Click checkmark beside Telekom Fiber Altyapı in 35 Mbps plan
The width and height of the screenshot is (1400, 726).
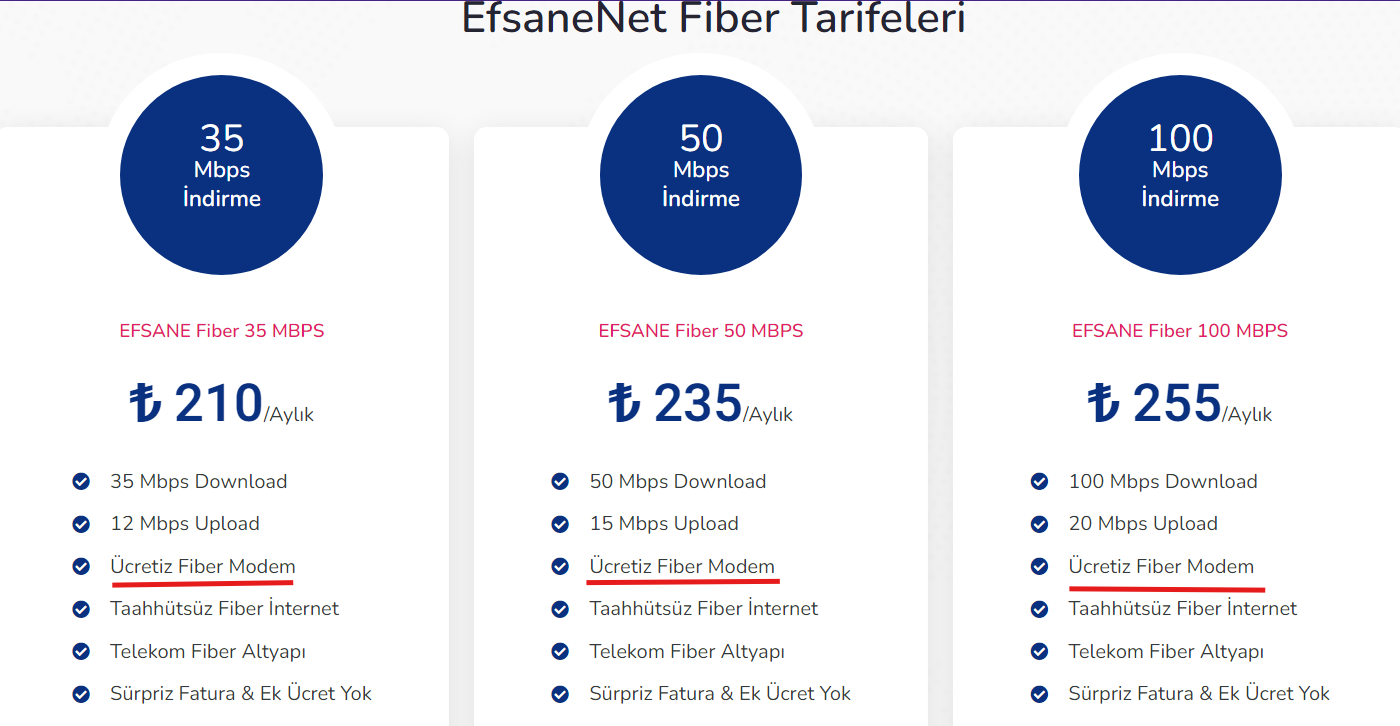(81, 652)
